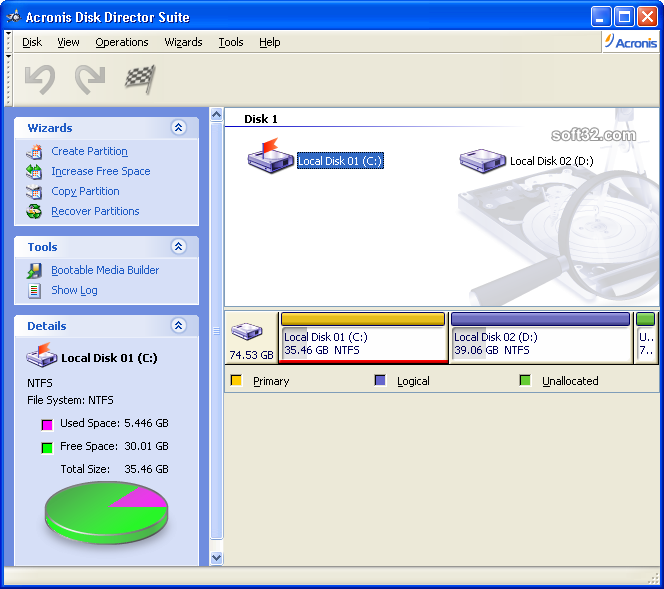Select the Local Disk 02 (D:) drive icon
664x589 pixels.
(x=483, y=160)
